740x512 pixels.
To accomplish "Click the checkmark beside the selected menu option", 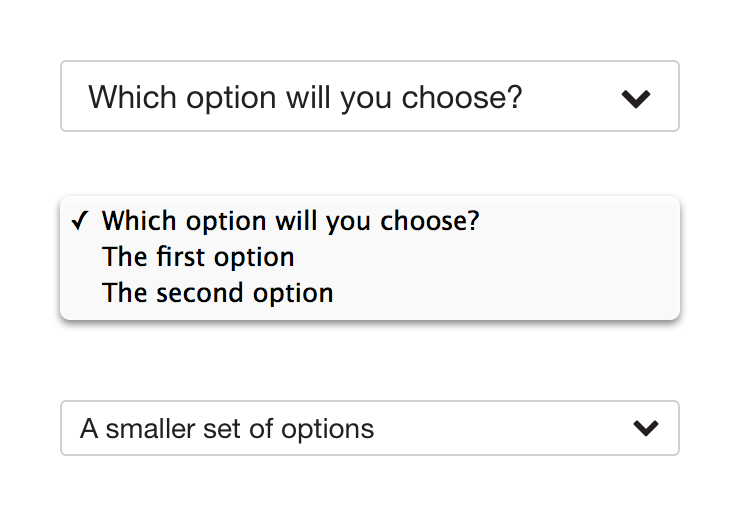I will tap(79, 221).
